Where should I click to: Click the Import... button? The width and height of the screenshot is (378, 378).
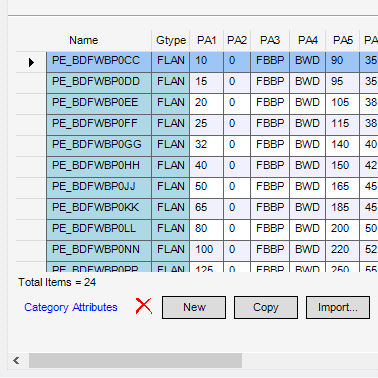click(338, 307)
